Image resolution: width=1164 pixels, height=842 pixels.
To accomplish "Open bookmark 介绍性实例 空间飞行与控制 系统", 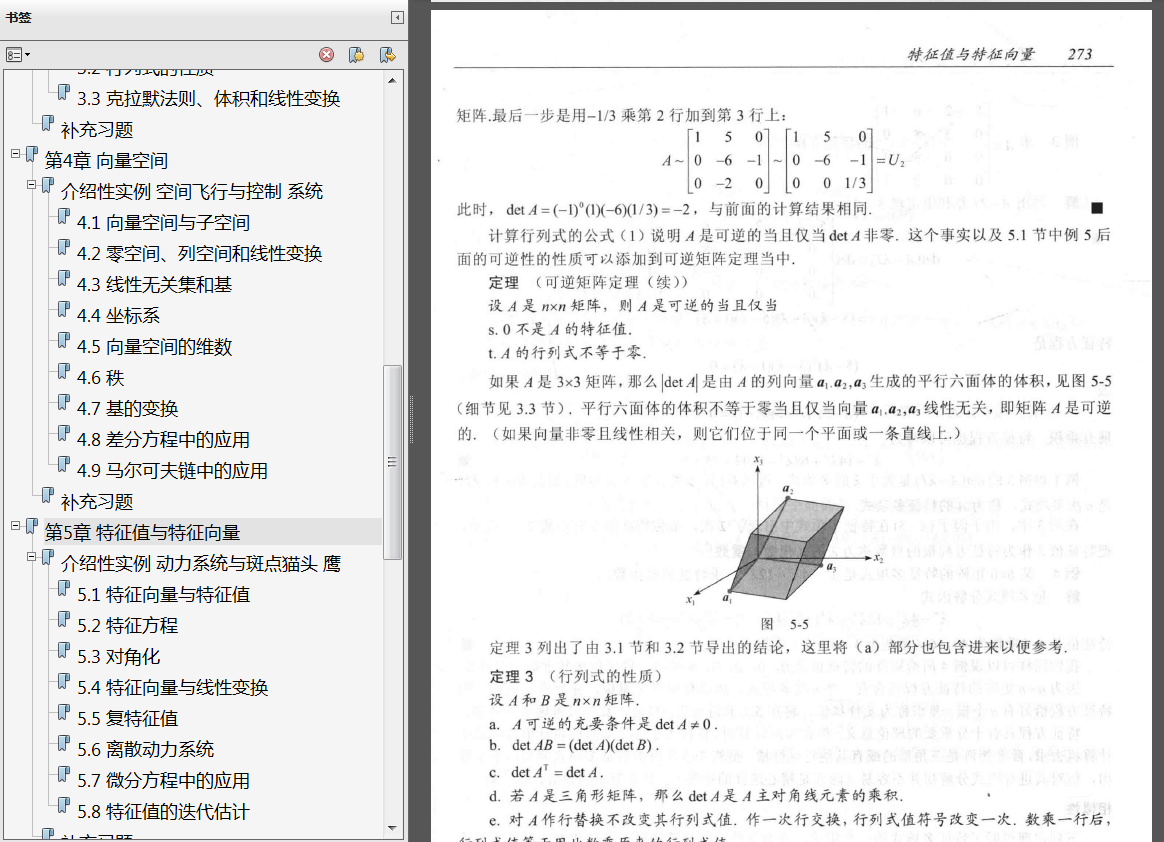I will [192, 192].
